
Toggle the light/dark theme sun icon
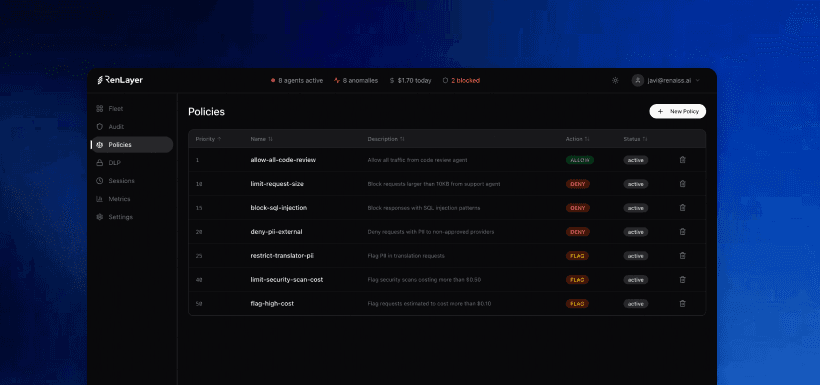(x=615, y=81)
